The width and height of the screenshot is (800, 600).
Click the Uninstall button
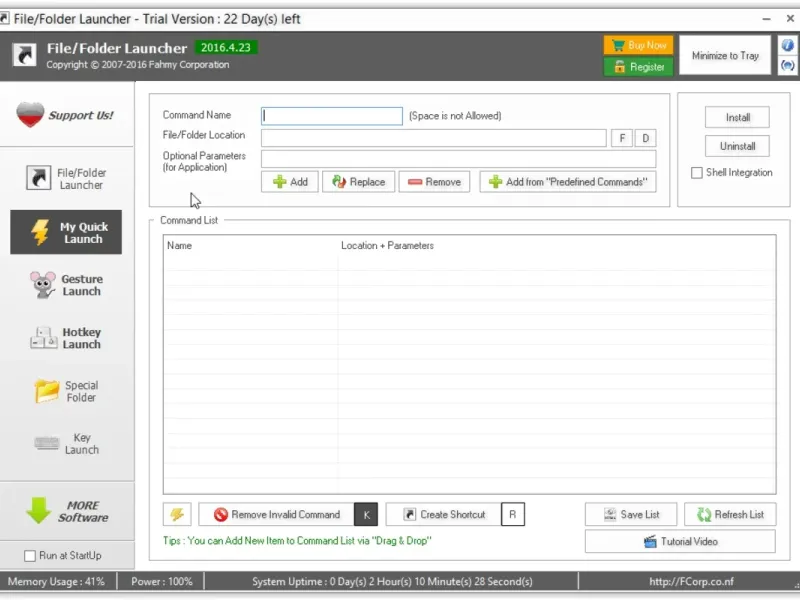(x=737, y=146)
